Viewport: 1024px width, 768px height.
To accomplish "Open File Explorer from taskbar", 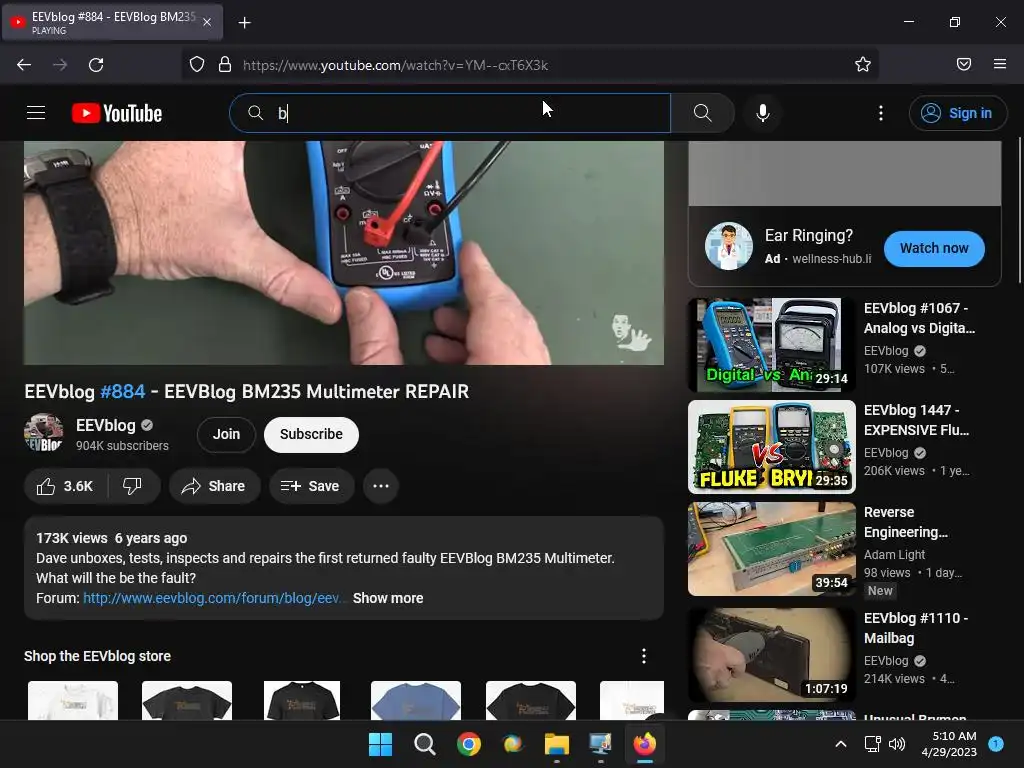I will pyautogui.click(x=557, y=744).
